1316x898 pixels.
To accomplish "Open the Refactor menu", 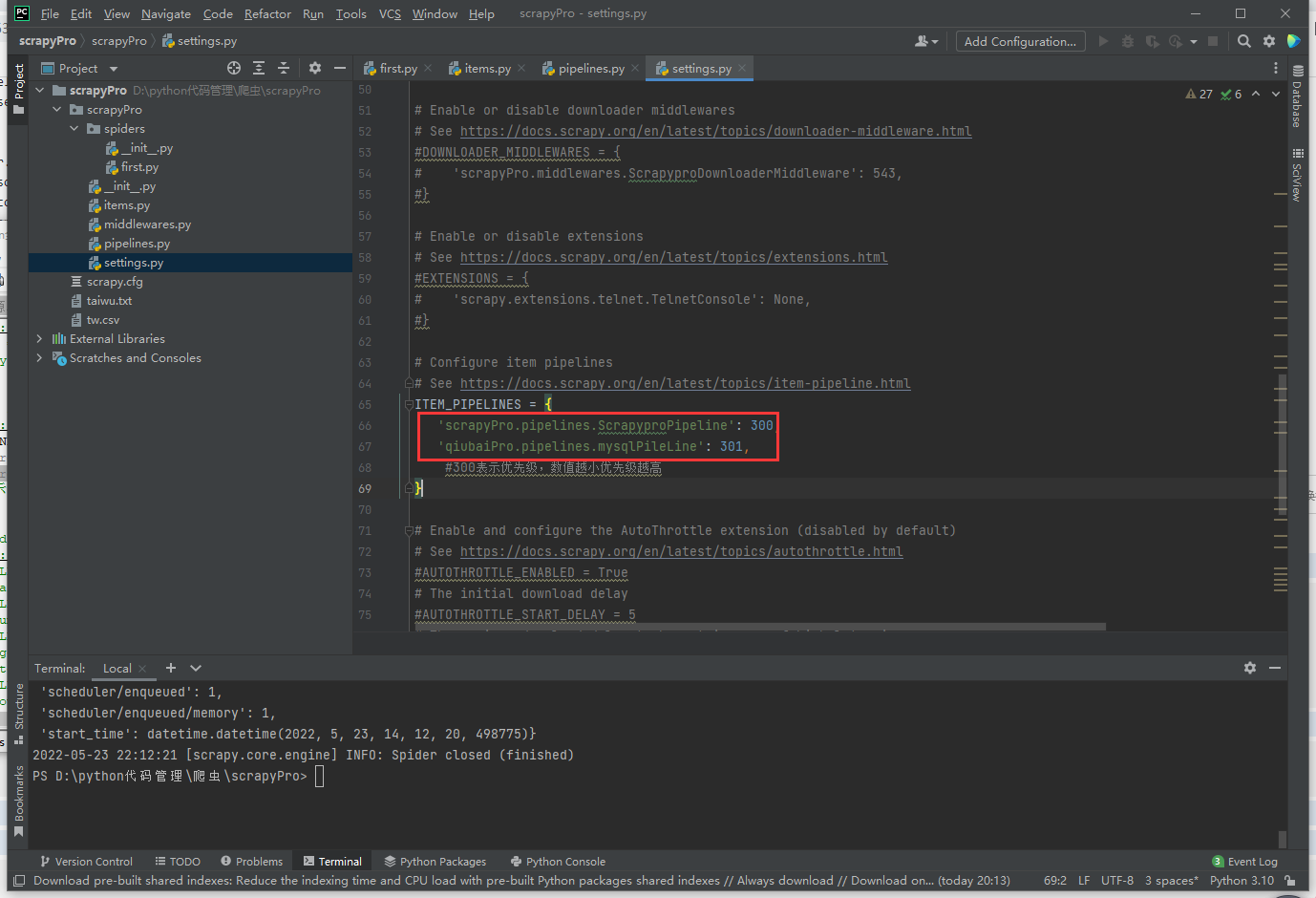I will pyautogui.click(x=267, y=13).
